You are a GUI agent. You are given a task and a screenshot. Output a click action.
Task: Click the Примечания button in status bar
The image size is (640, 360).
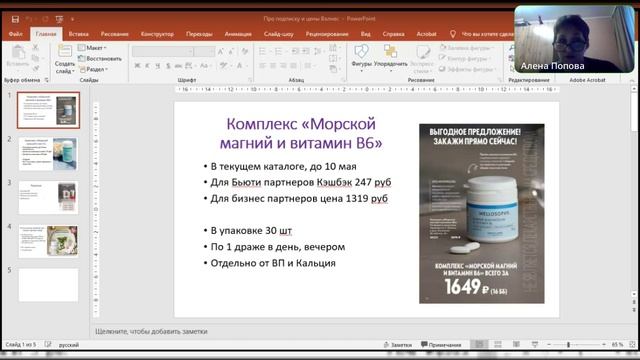(x=441, y=345)
